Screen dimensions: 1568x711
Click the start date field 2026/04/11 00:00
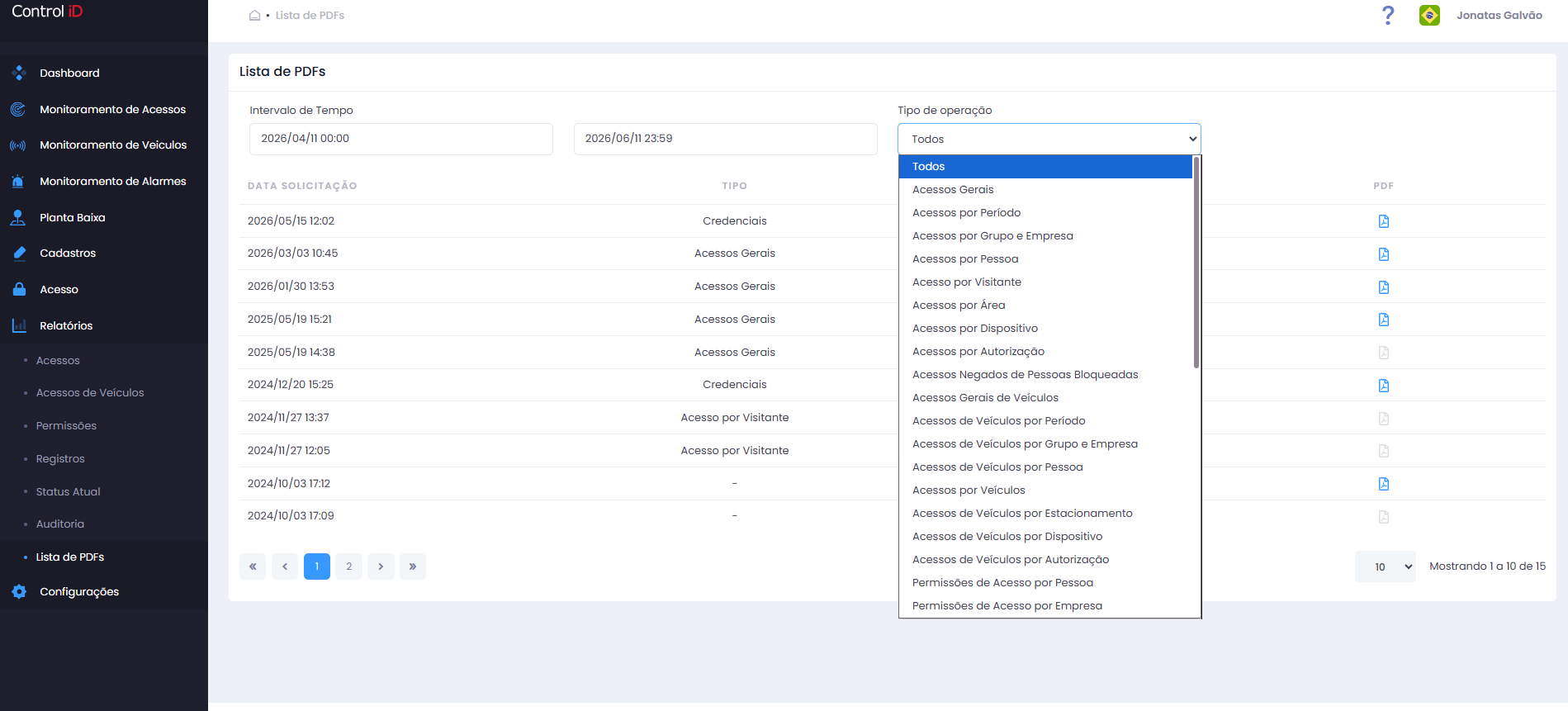pos(401,139)
